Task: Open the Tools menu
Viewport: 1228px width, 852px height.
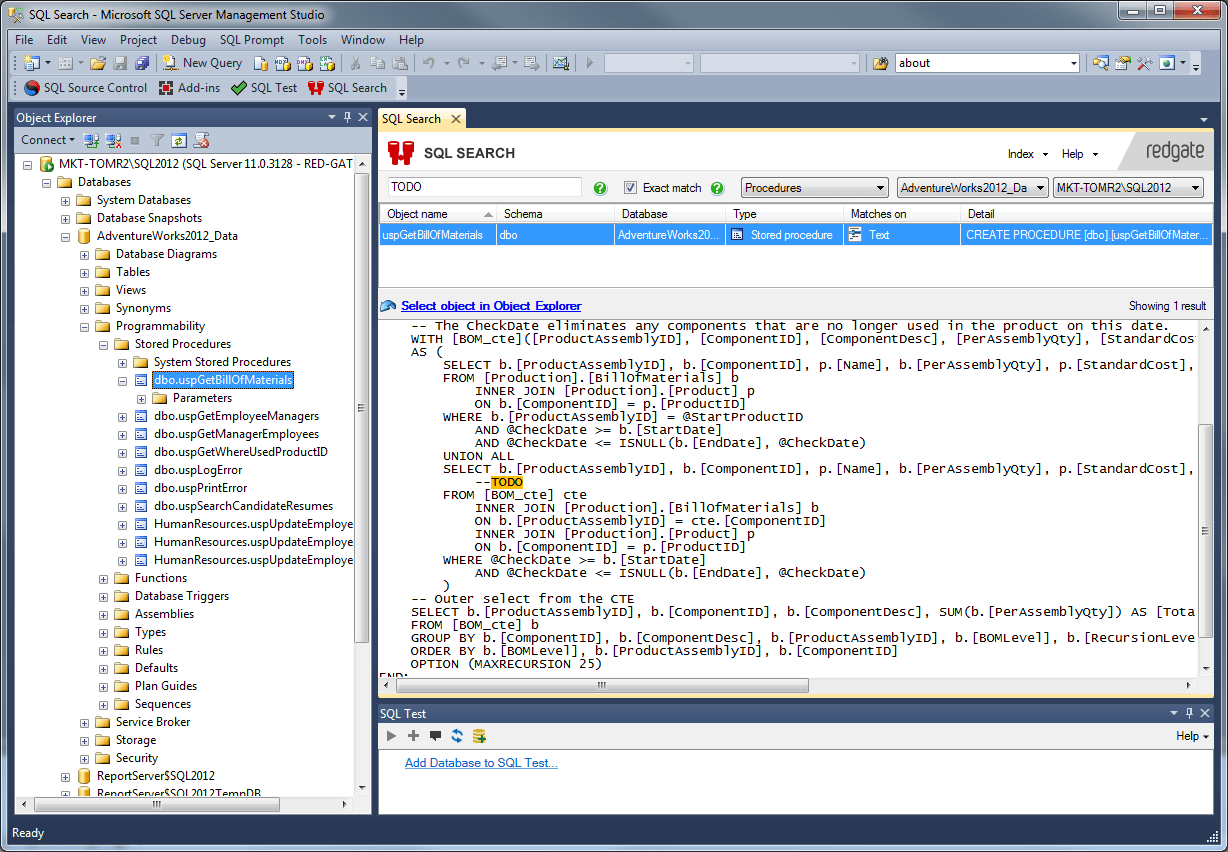Action: point(312,40)
